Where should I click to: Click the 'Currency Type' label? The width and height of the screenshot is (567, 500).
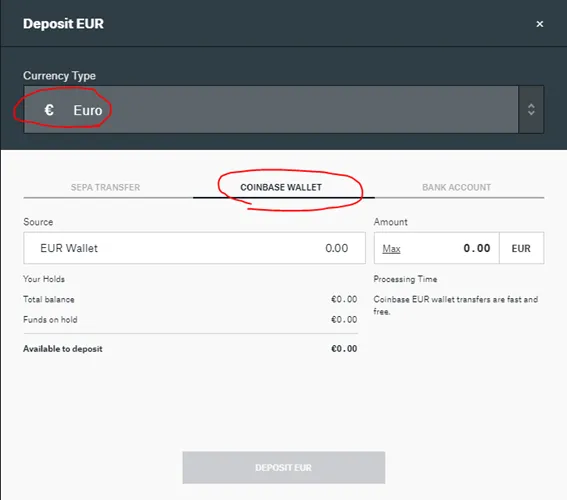(x=59, y=76)
